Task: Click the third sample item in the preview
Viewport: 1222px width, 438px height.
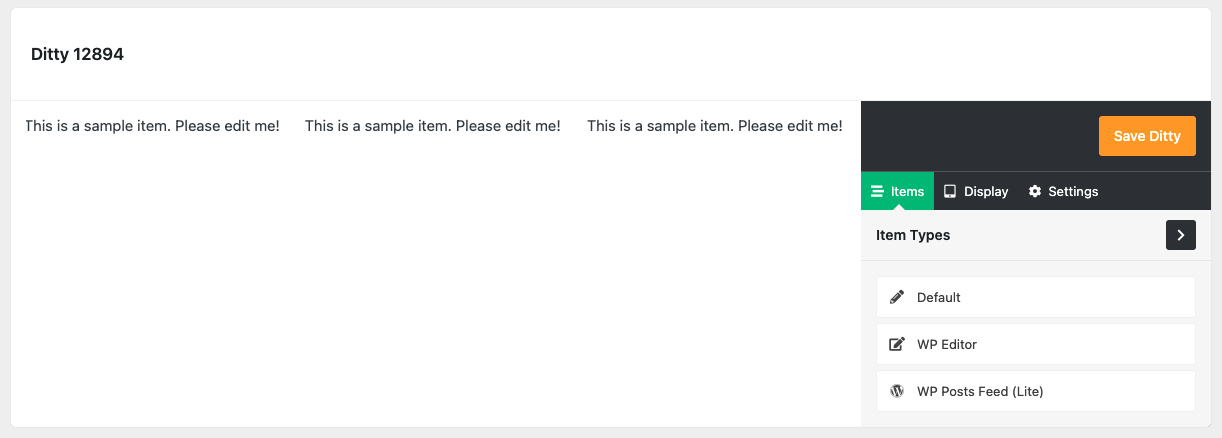Action: (714, 126)
